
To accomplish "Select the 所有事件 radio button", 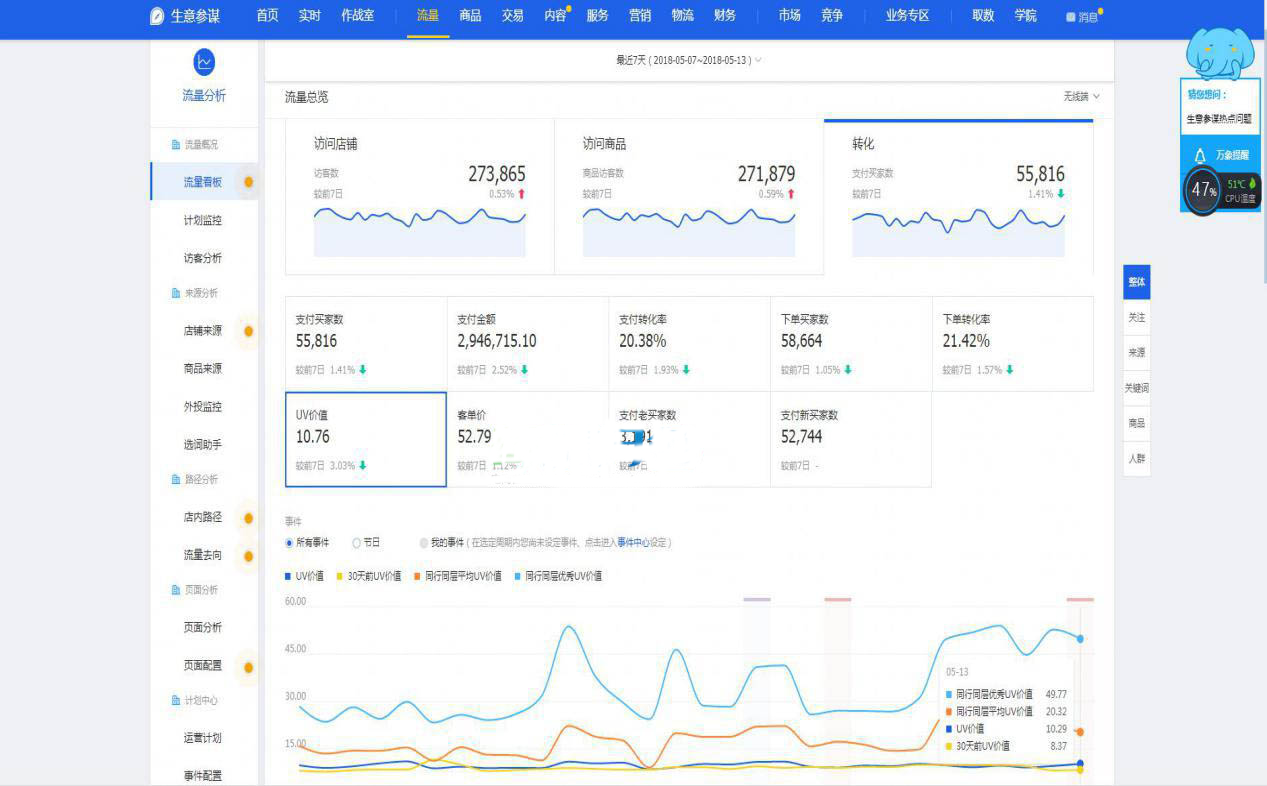I will [x=290, y=543].
